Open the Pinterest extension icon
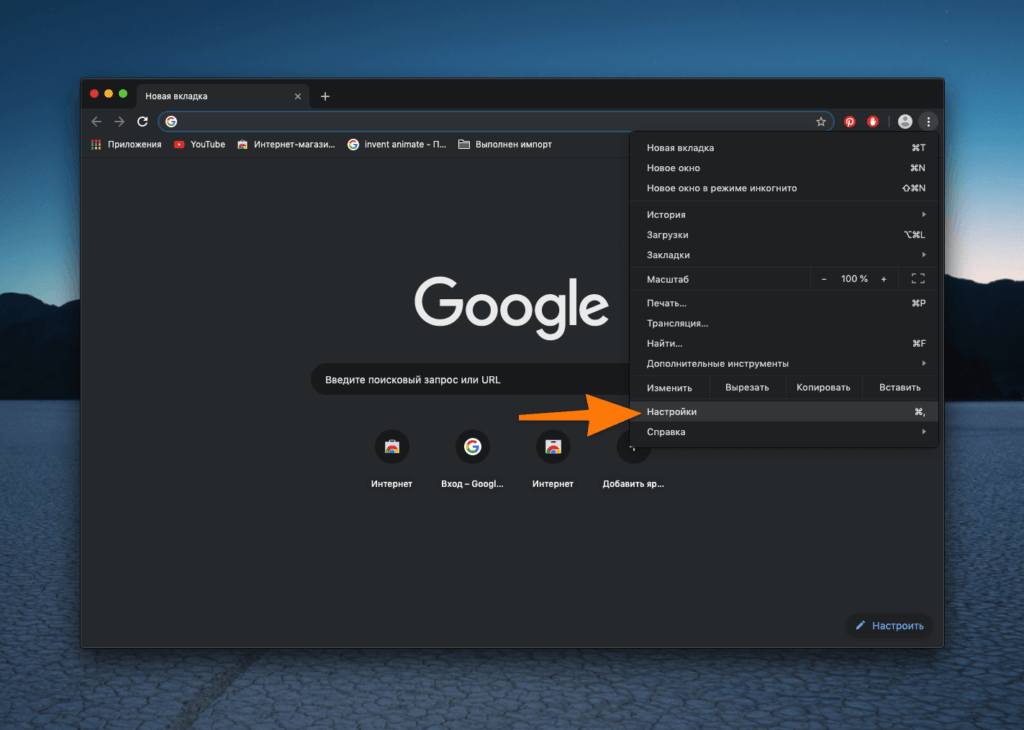Image resolution: width=1024 pixels, height=730 pixels. pyautogui.click(x=850, y=121)
